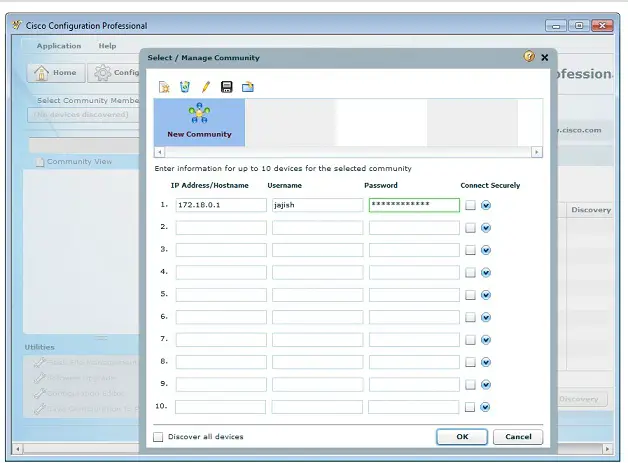
Task: Click the Home button in main window
Action: (56, 73)
